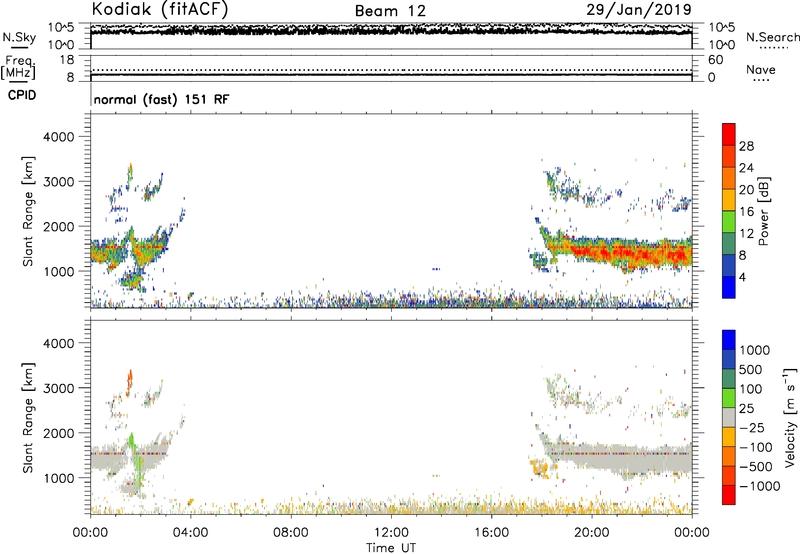
Task: Click the '500' label on Velocity colorbar
Action: (x=751, y=369)
